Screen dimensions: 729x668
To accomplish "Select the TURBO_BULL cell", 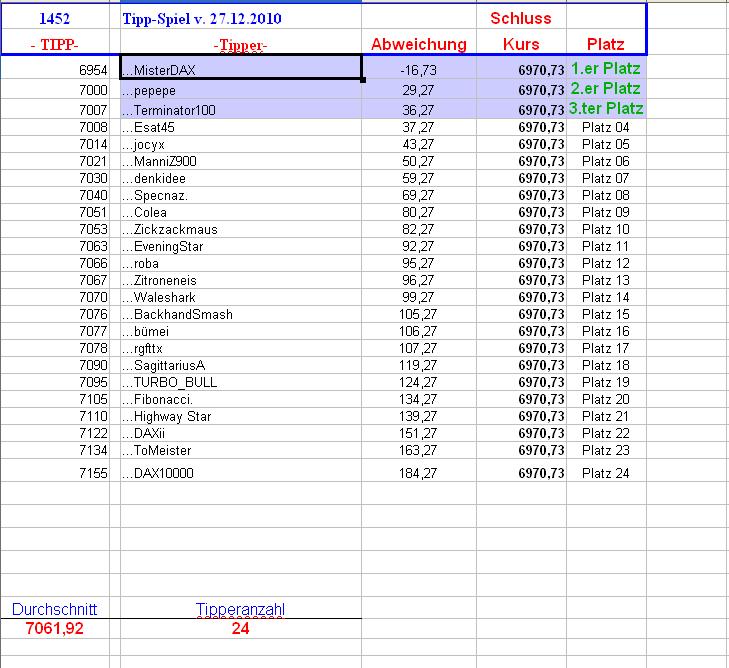I will tap(241, 383).
